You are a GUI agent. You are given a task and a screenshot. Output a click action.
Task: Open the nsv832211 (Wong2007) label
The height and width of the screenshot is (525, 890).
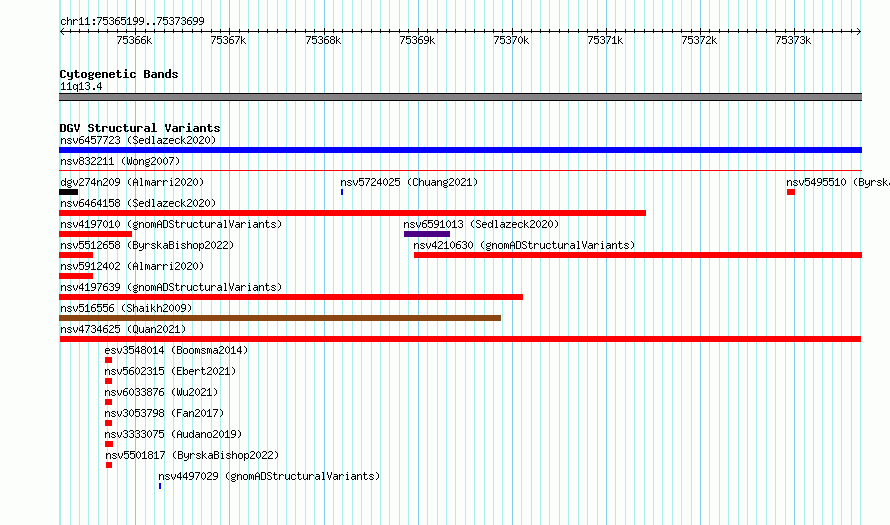[x=120, y=161]
